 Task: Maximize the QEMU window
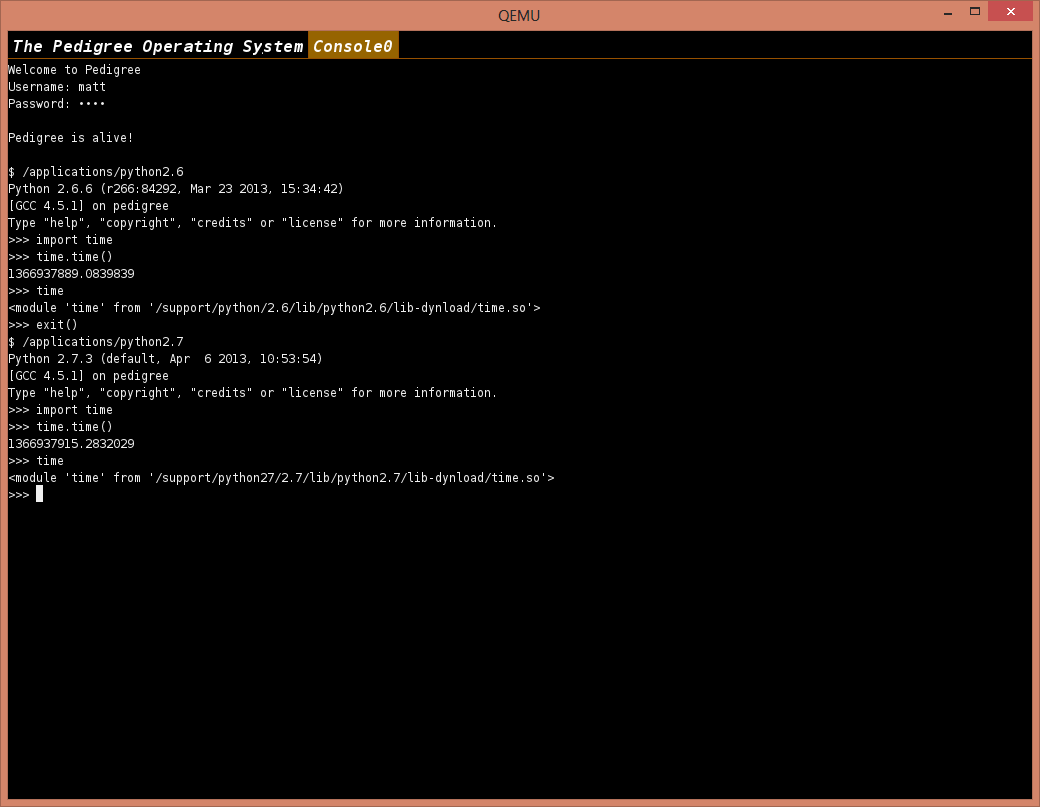pyautogui.click(x=974, y=11)
